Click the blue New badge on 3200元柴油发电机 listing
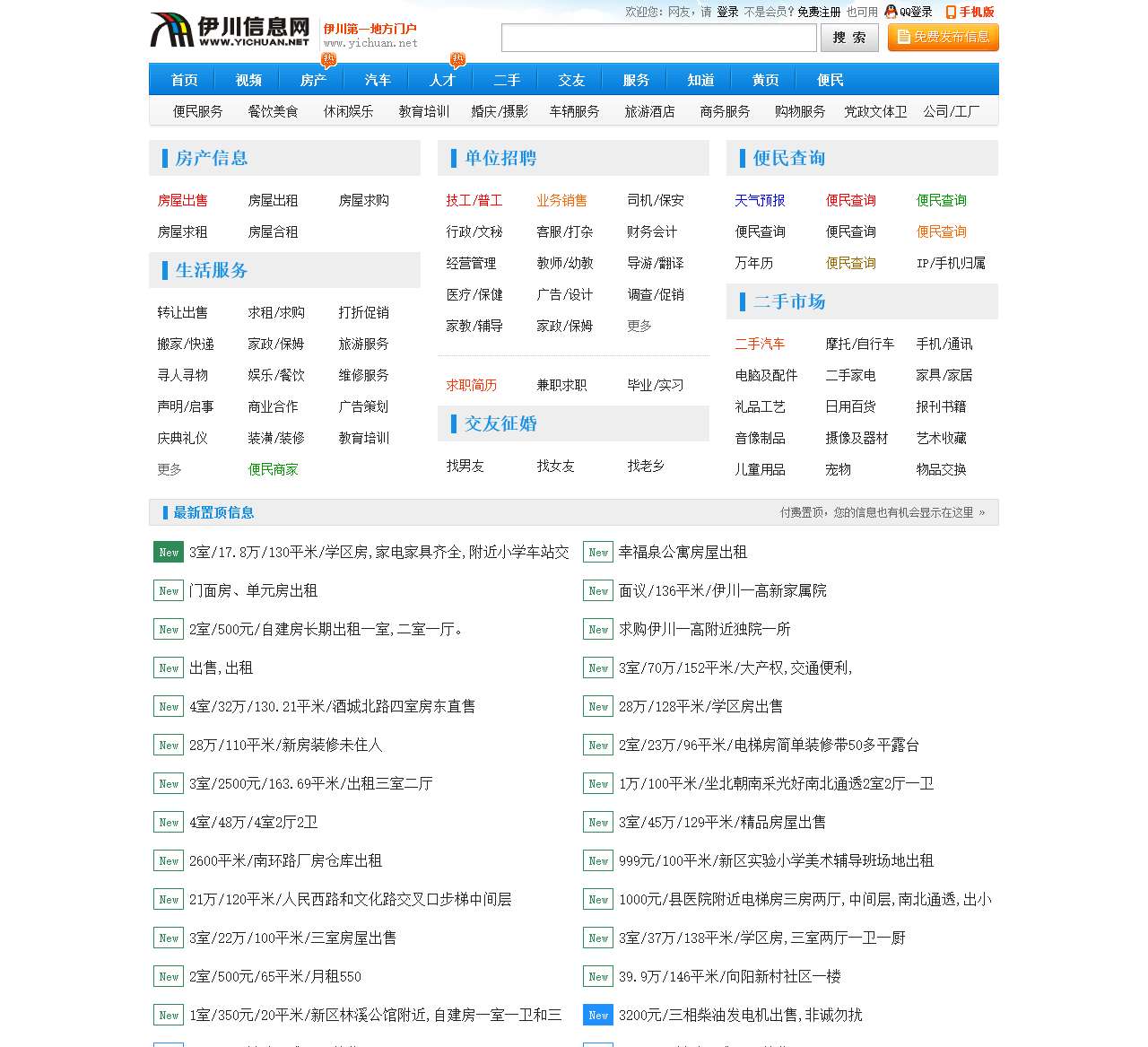 (597, 1015)
